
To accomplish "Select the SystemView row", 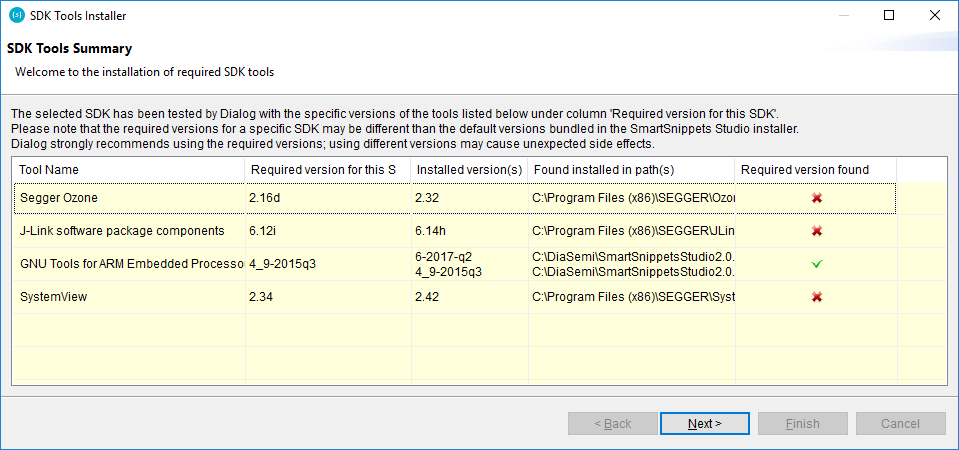I will (455, 297).
